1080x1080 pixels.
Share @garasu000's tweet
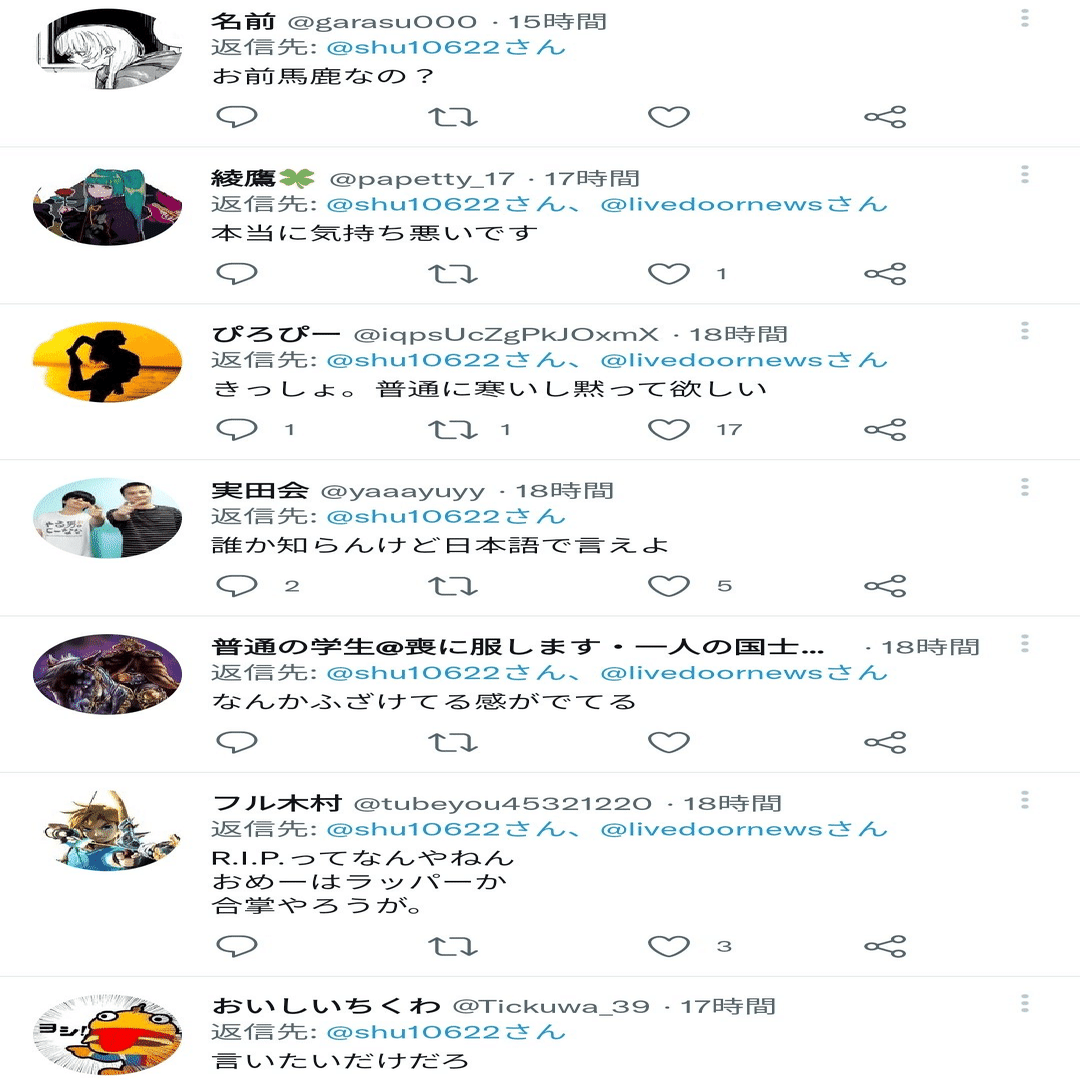(x=885, y=116)
